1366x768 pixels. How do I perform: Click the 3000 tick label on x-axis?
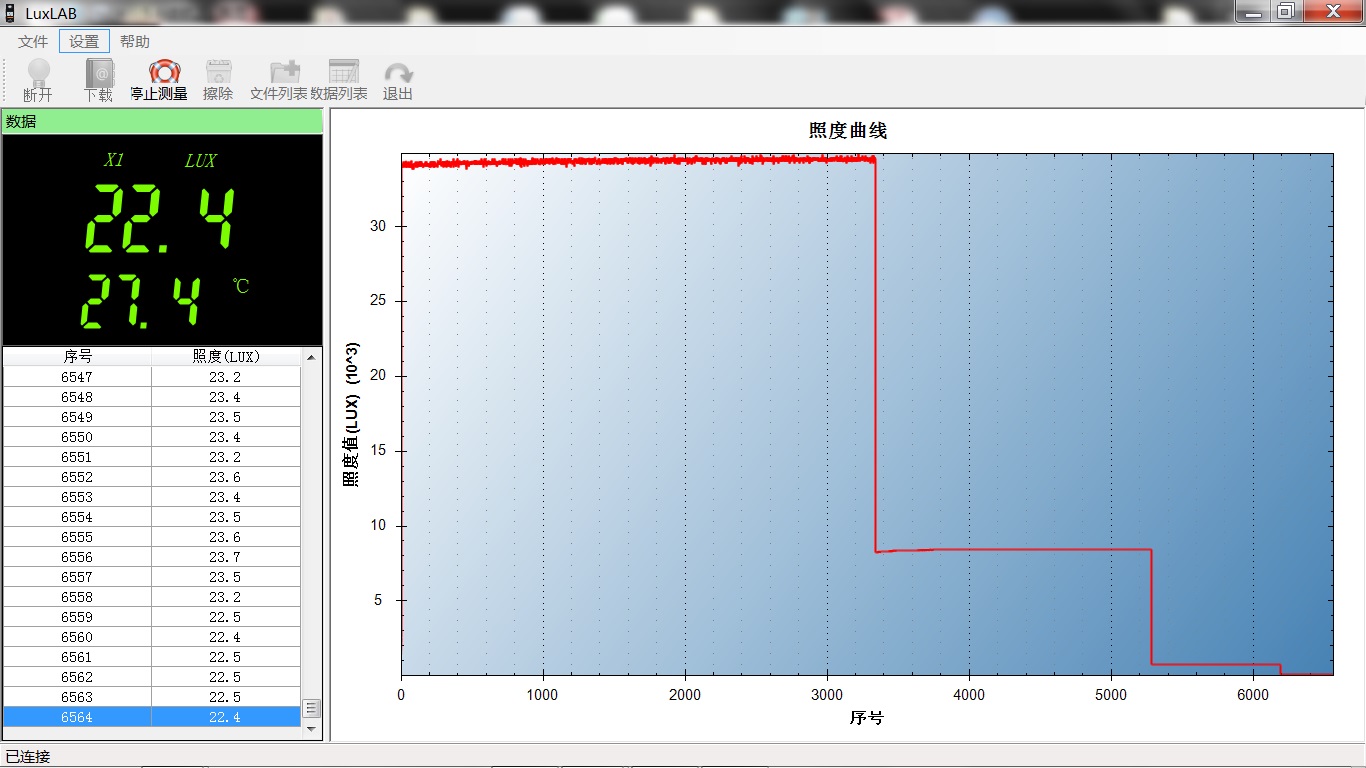(827, 694)
